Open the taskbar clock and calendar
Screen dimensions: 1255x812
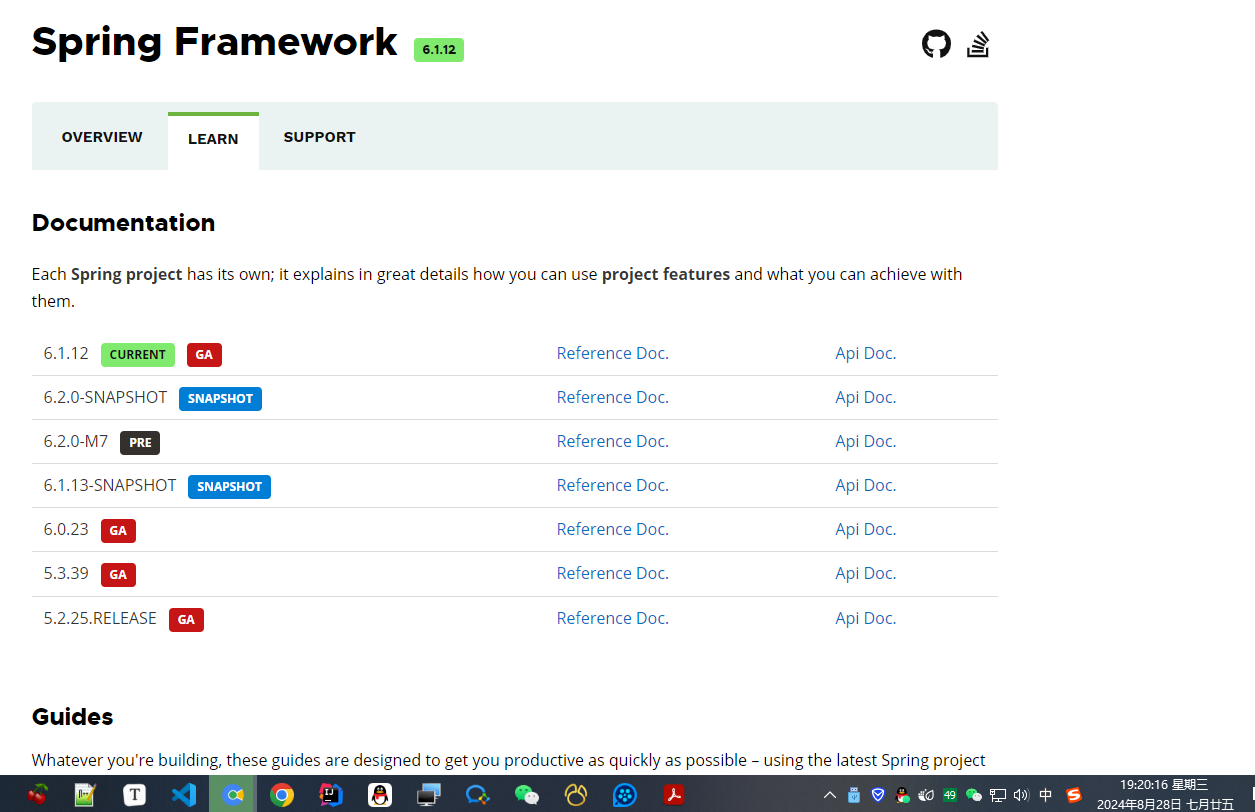tap(1165, 795)
